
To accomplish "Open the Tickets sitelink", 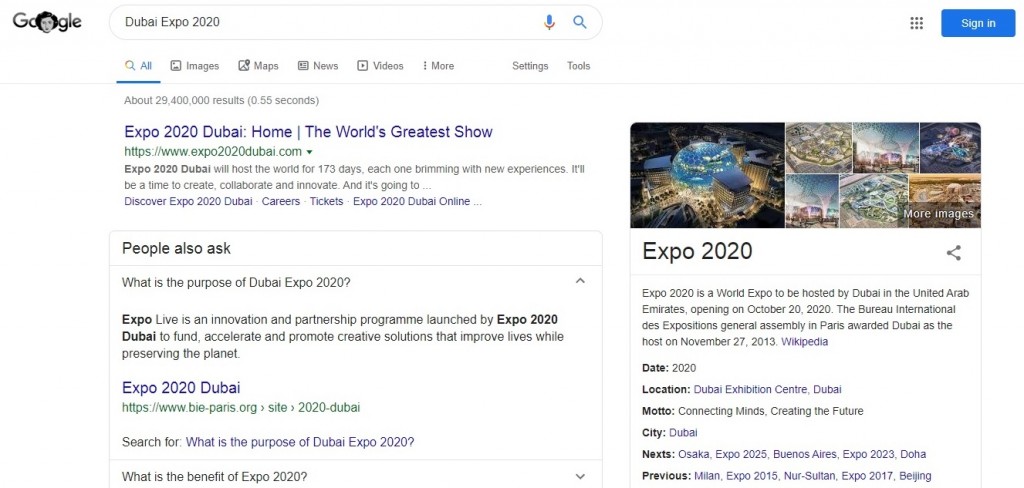I will click(x=327, y=201).
